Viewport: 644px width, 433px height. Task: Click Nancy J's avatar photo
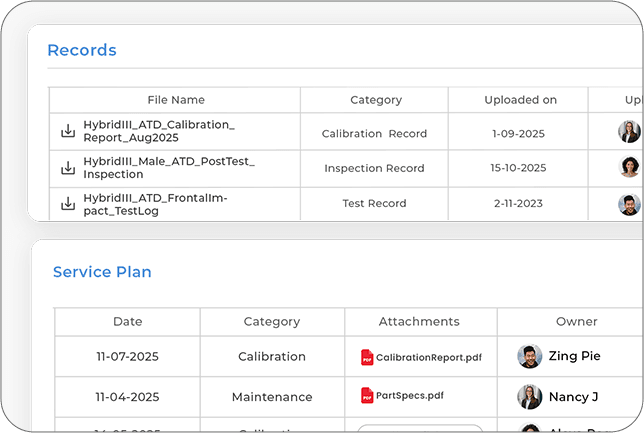530,396
